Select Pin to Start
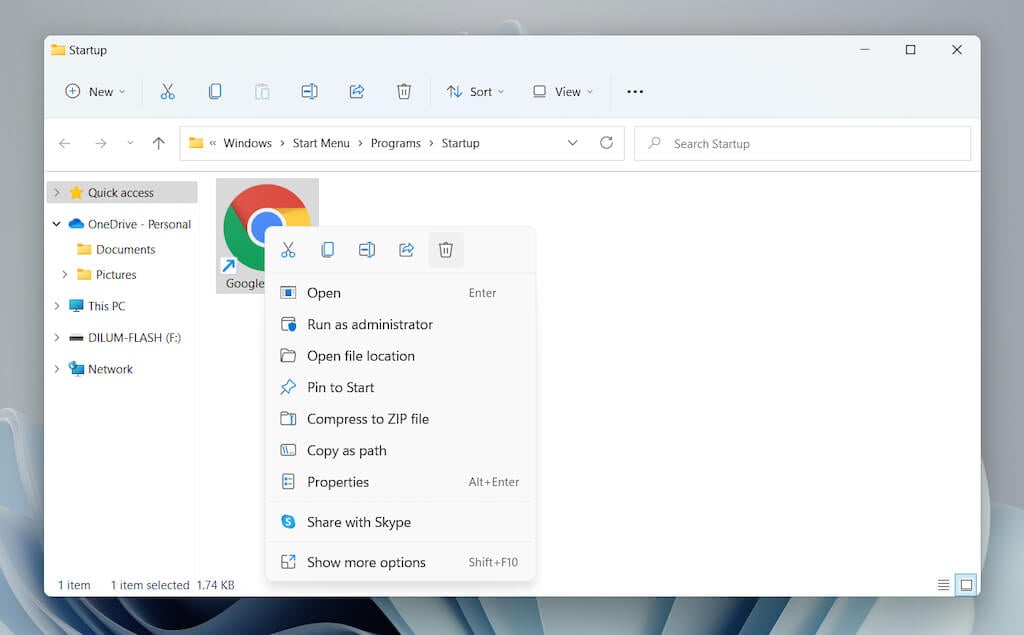Screen dimensions: 1024x635 tap(400, 387)
